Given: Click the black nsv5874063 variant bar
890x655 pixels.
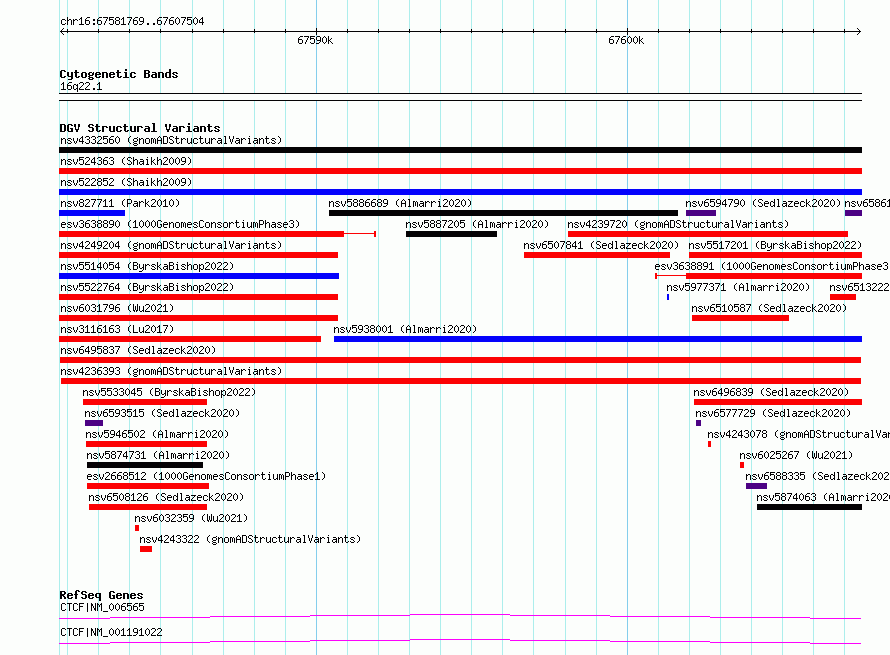Looking at the screenshot, I should click(809, 507).
